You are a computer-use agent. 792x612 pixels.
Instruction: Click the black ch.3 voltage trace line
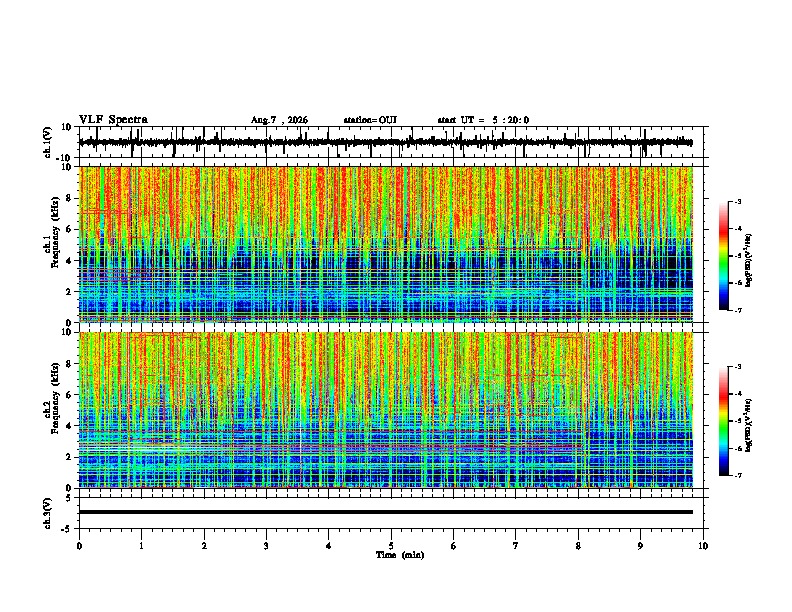tap(386, 512)
